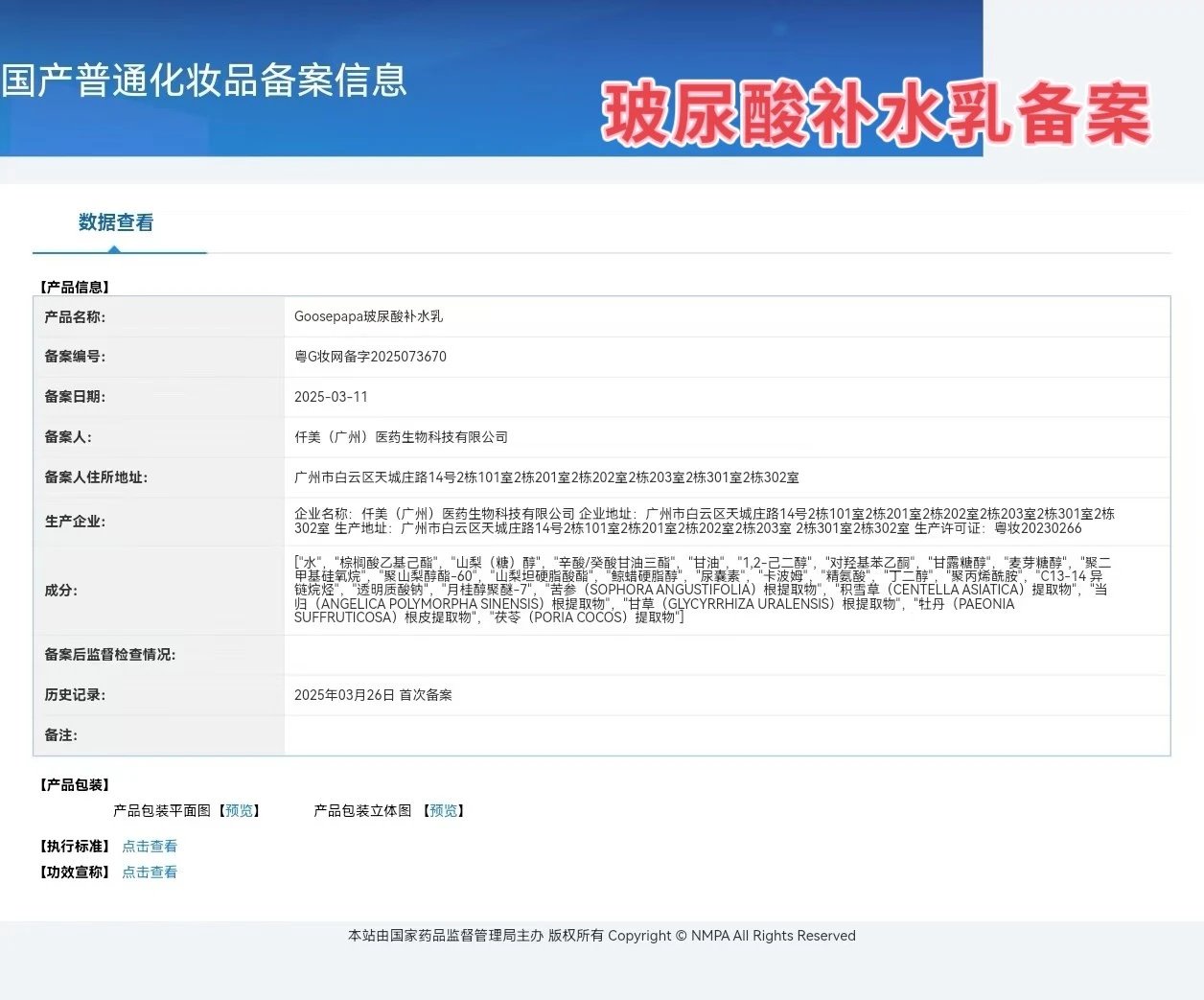1204x1000 pixels.
Task: Click the 【功效宣称】 label
Action: [75, 872]
